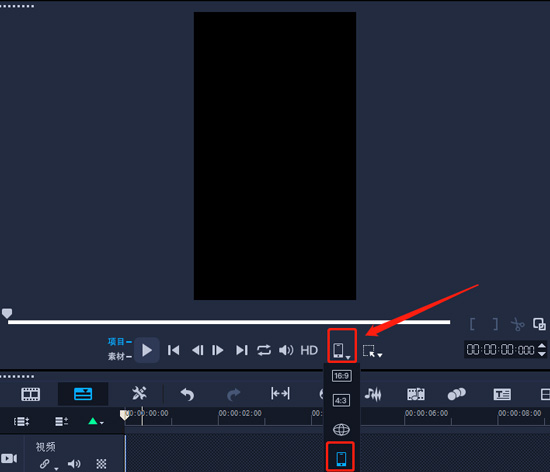Switch to 项目 project mode
Viewport: 550px width, 472px height.
click(120, 342)
